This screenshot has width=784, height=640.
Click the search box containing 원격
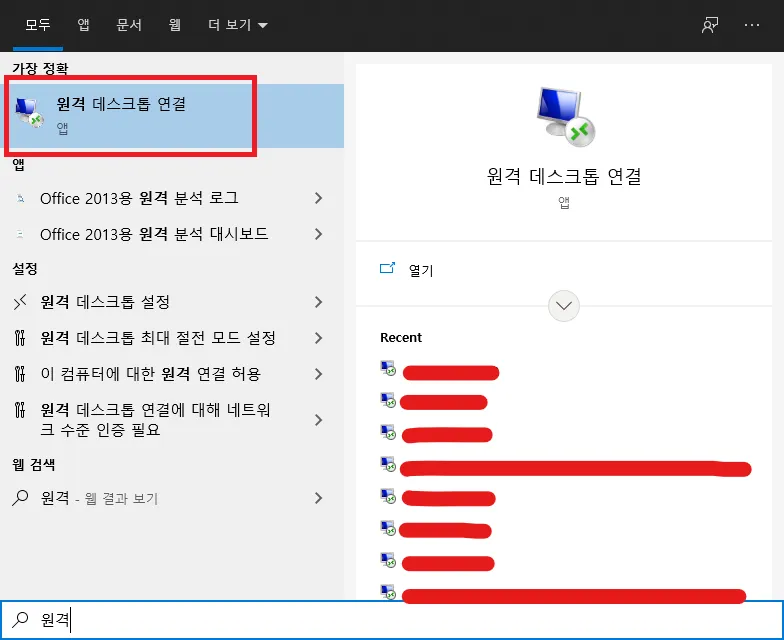coord(392,620)
